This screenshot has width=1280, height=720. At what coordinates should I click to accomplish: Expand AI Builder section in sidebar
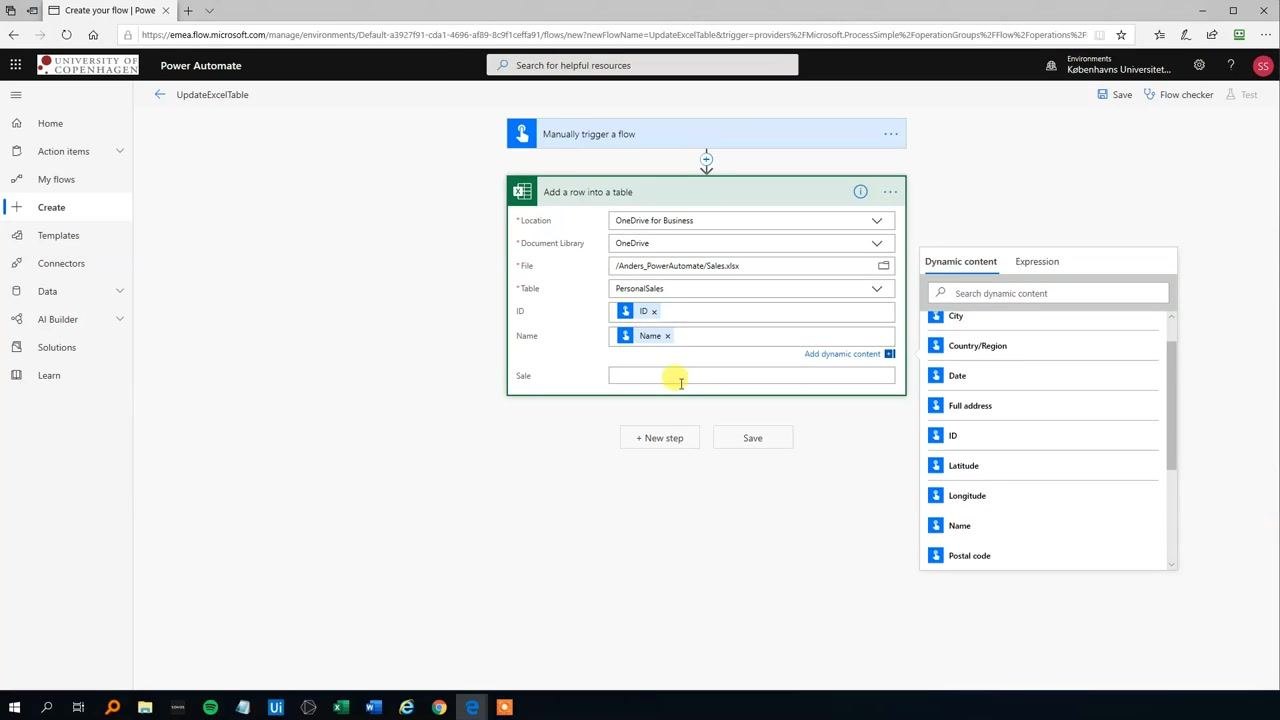pos(120,319)
